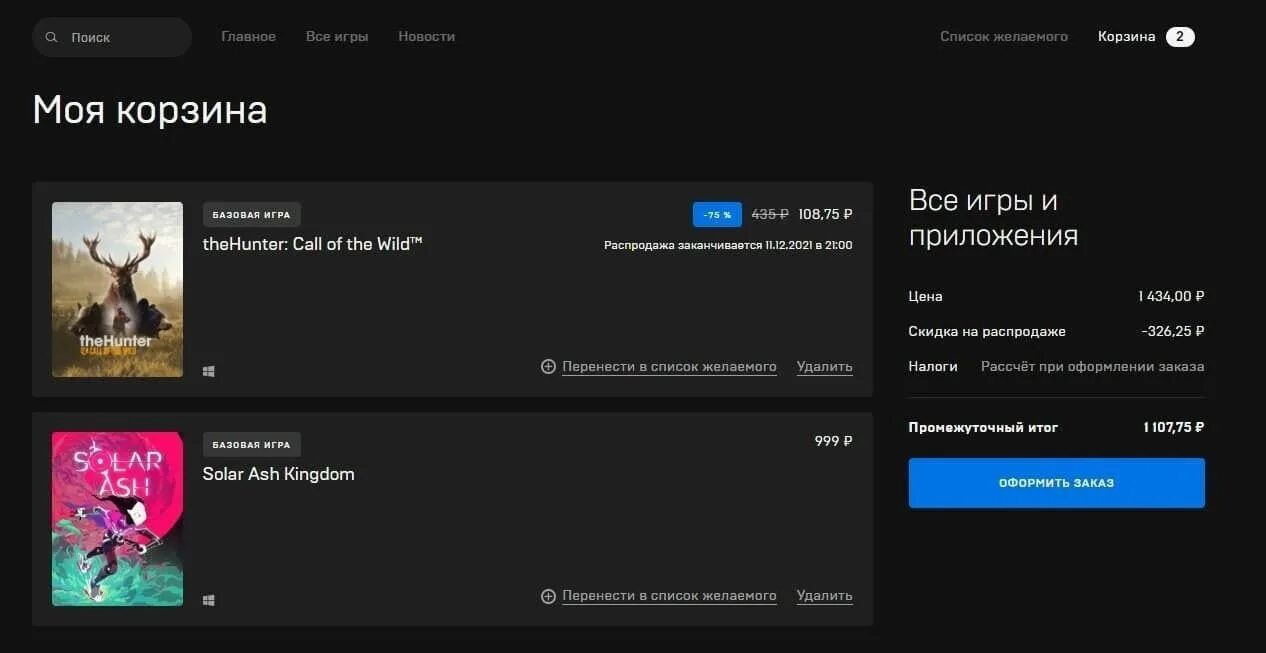The width and height of the screenshot is (1266, 653).
Task: Click the Все игры и приложения summary heading
Action: tap(993, 218)
